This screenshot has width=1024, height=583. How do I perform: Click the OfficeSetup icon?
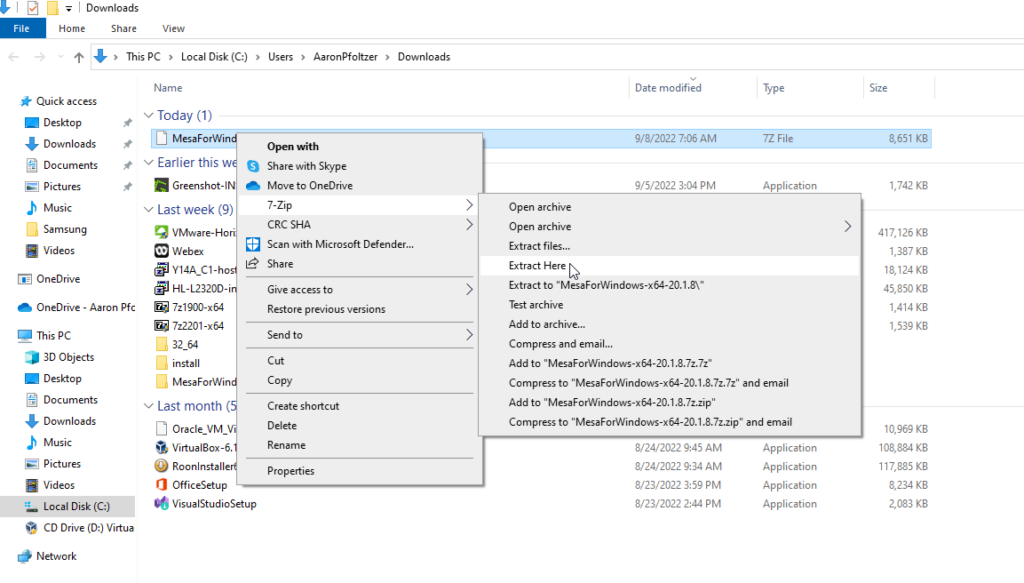(161, 485)
